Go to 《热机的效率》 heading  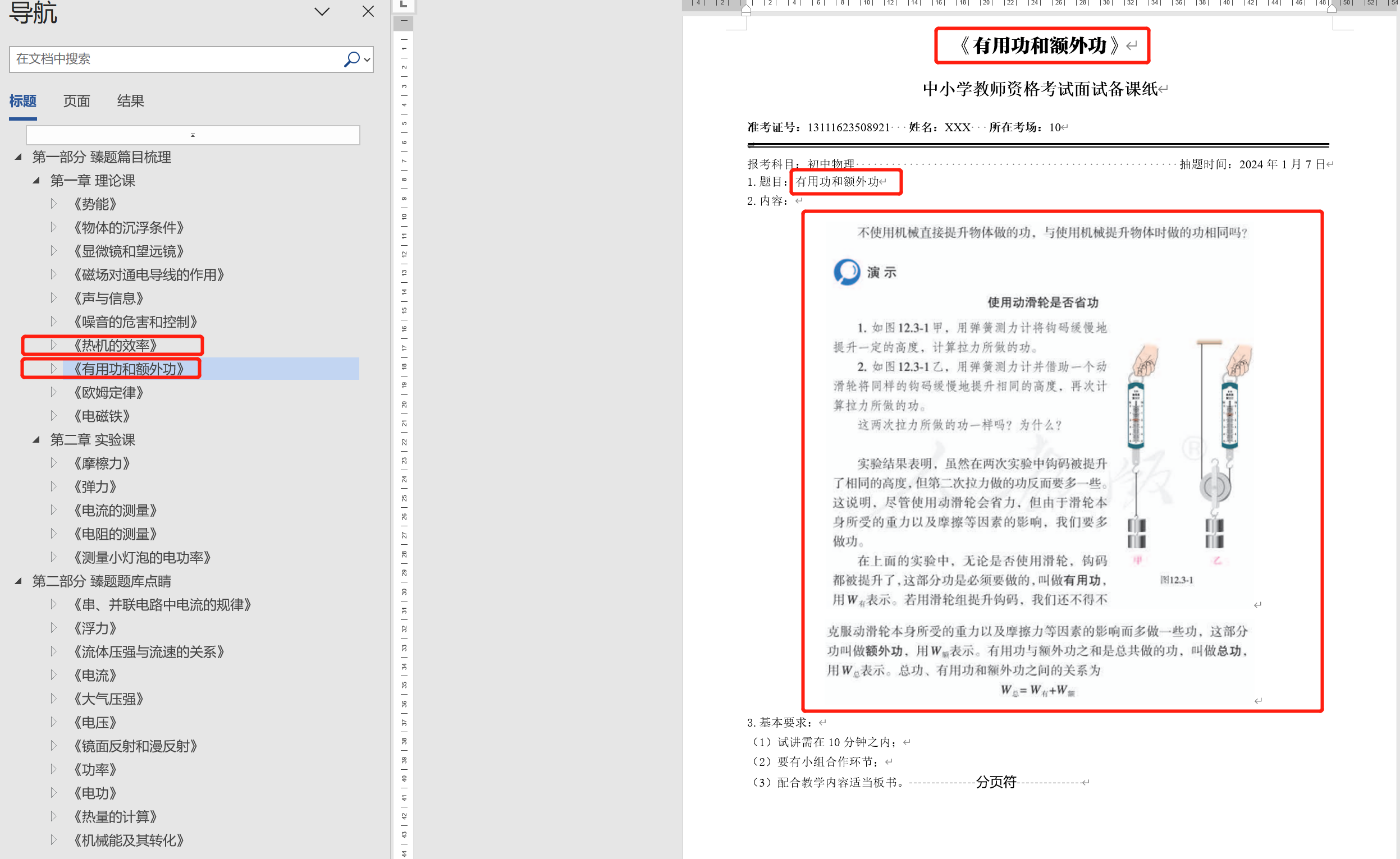[116, 346]
